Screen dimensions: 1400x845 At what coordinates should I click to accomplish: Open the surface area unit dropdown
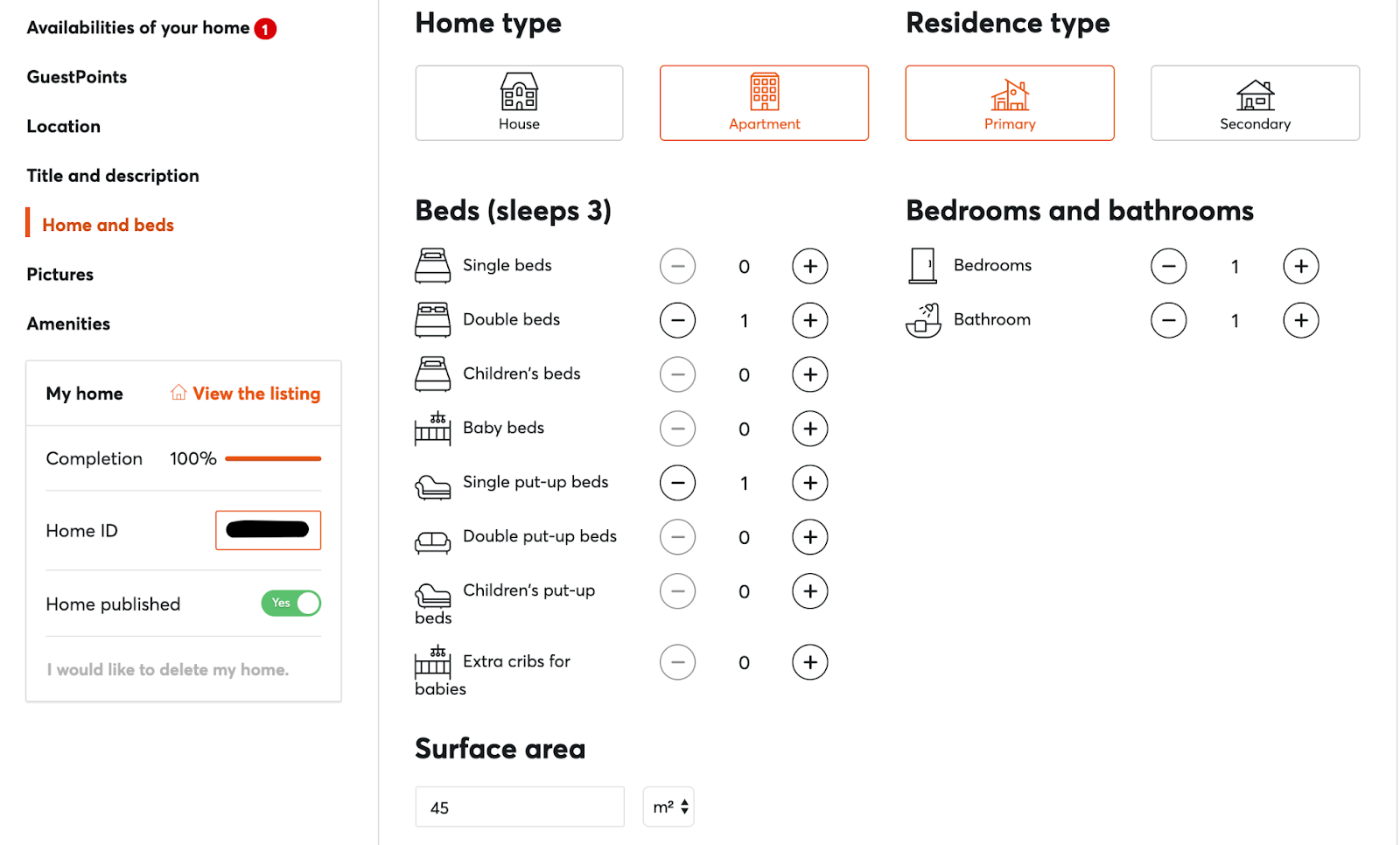pos(669,807)
